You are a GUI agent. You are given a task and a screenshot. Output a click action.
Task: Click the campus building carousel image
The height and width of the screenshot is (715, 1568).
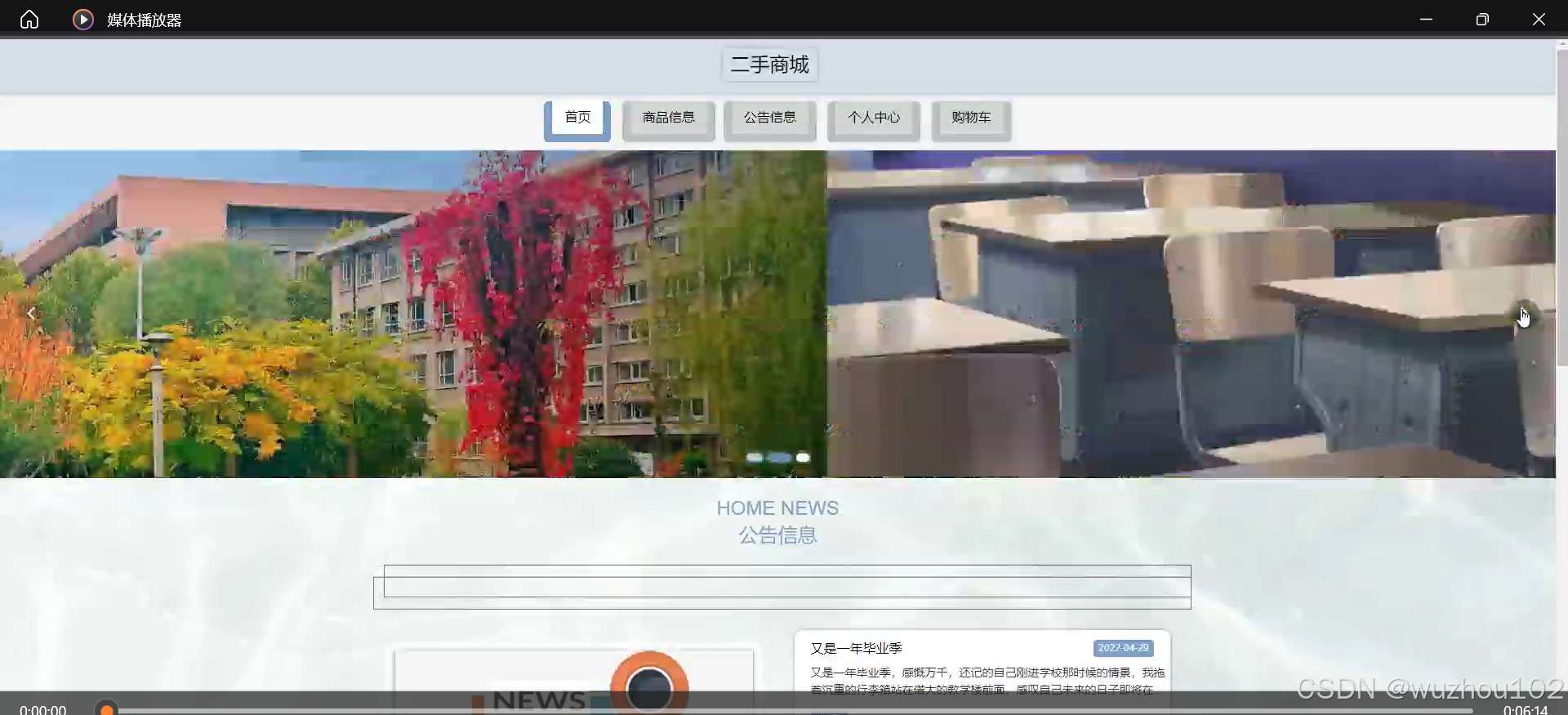pyautogui.click(x=413, y=314)
